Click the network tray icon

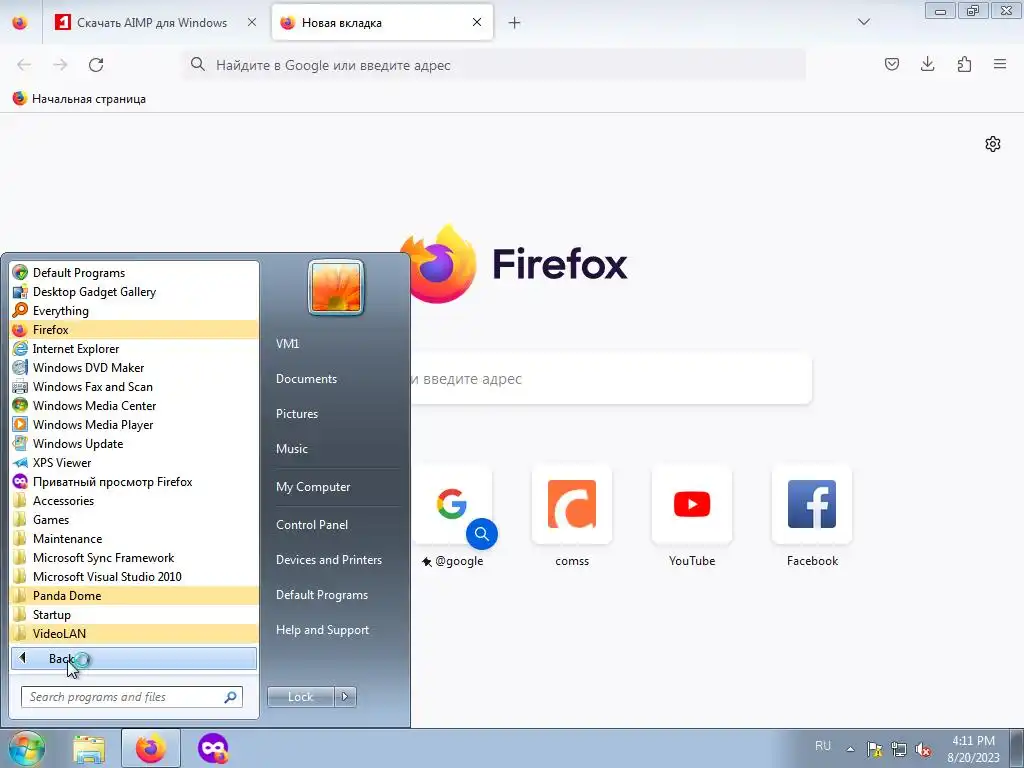tap(899, 749)
